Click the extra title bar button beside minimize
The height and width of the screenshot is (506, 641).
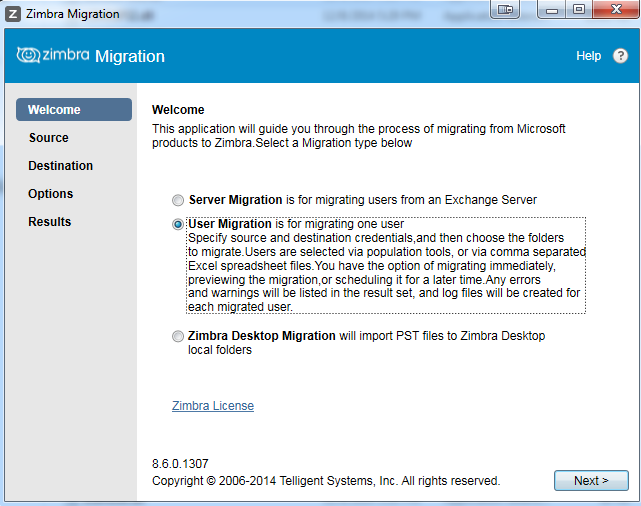[505, 10]
